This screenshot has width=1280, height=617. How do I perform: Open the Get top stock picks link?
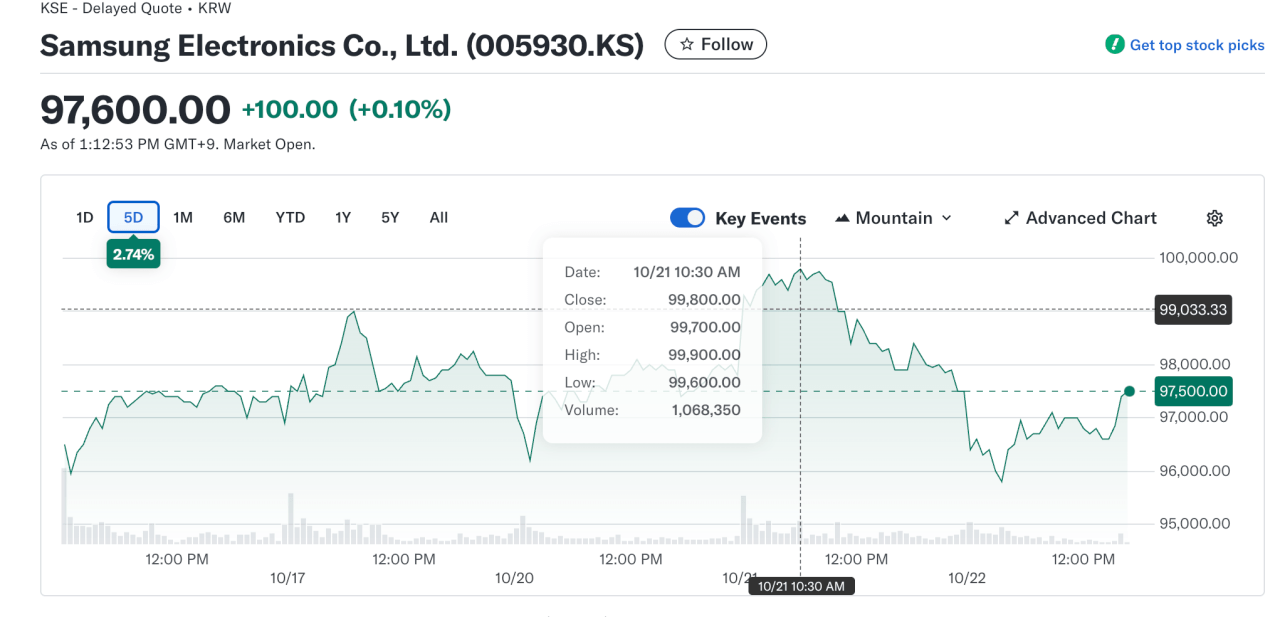click(x=1196, y=45)
